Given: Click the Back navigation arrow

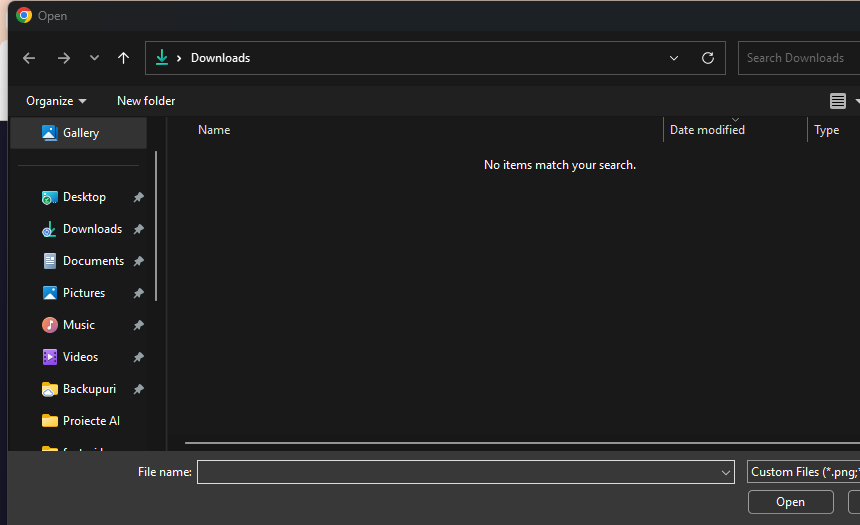Looking at the screenshot, I should coord(29,58).
